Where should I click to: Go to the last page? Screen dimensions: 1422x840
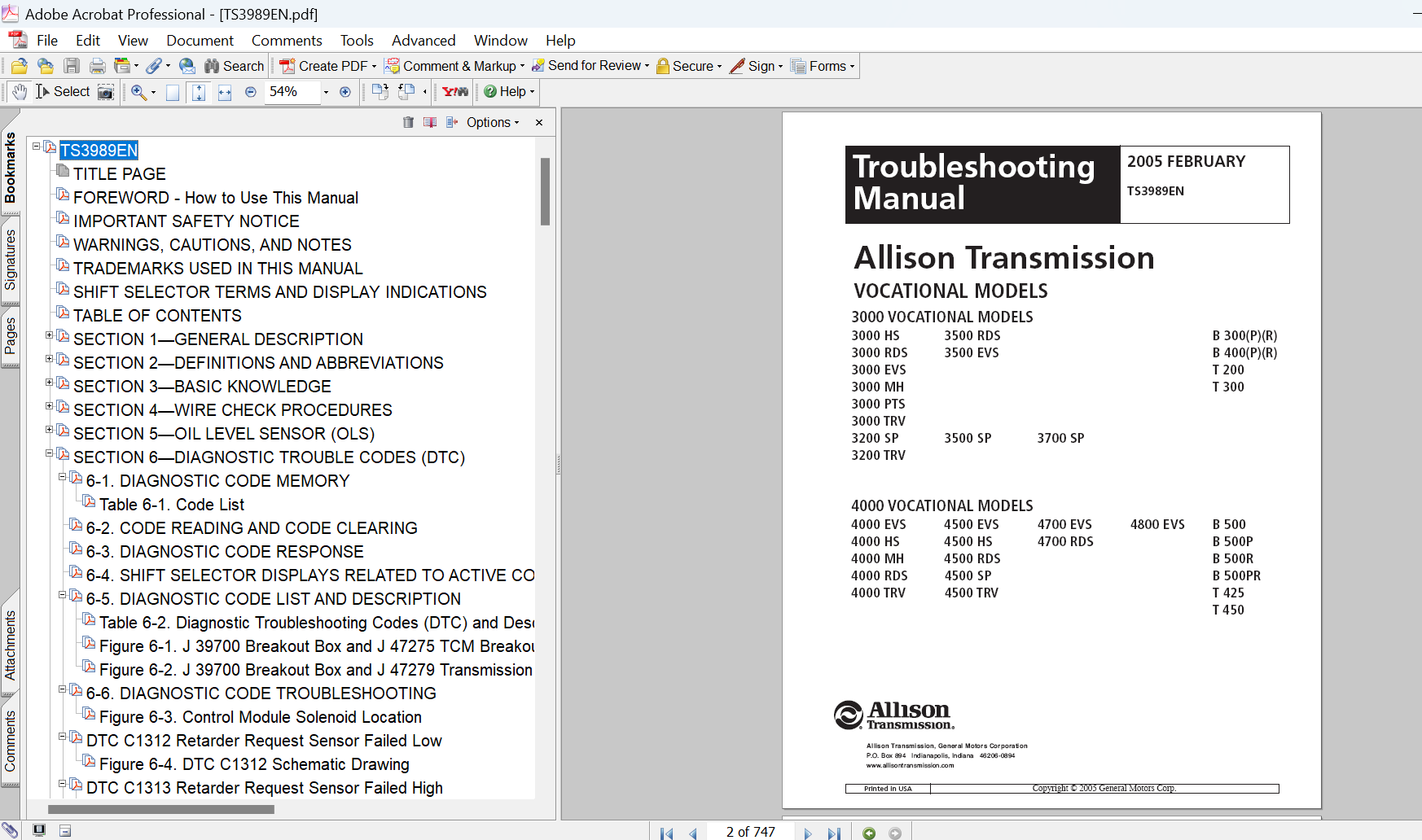[834, 833]
